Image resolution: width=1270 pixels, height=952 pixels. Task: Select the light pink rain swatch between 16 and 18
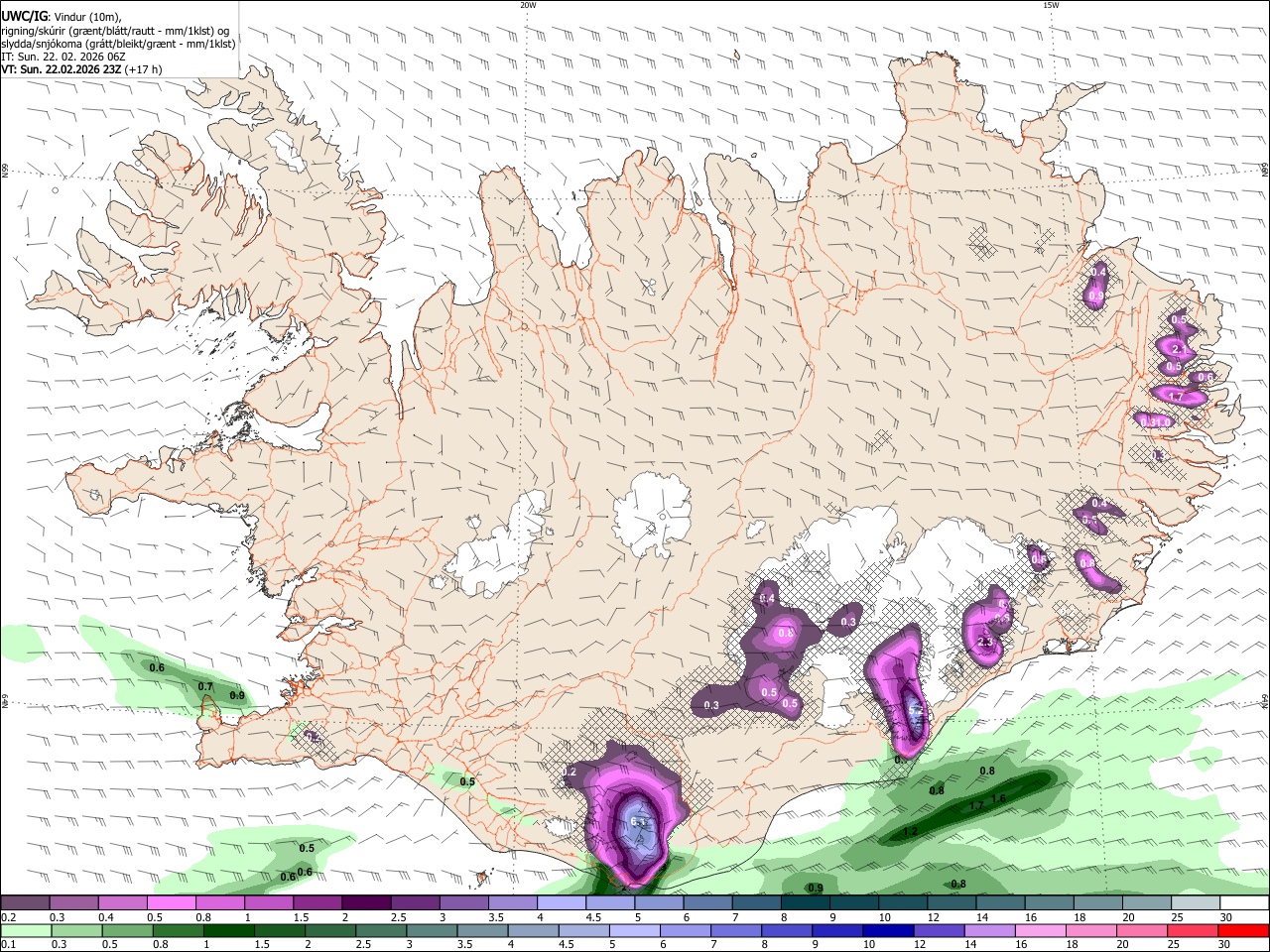[x=1039, y=930]
